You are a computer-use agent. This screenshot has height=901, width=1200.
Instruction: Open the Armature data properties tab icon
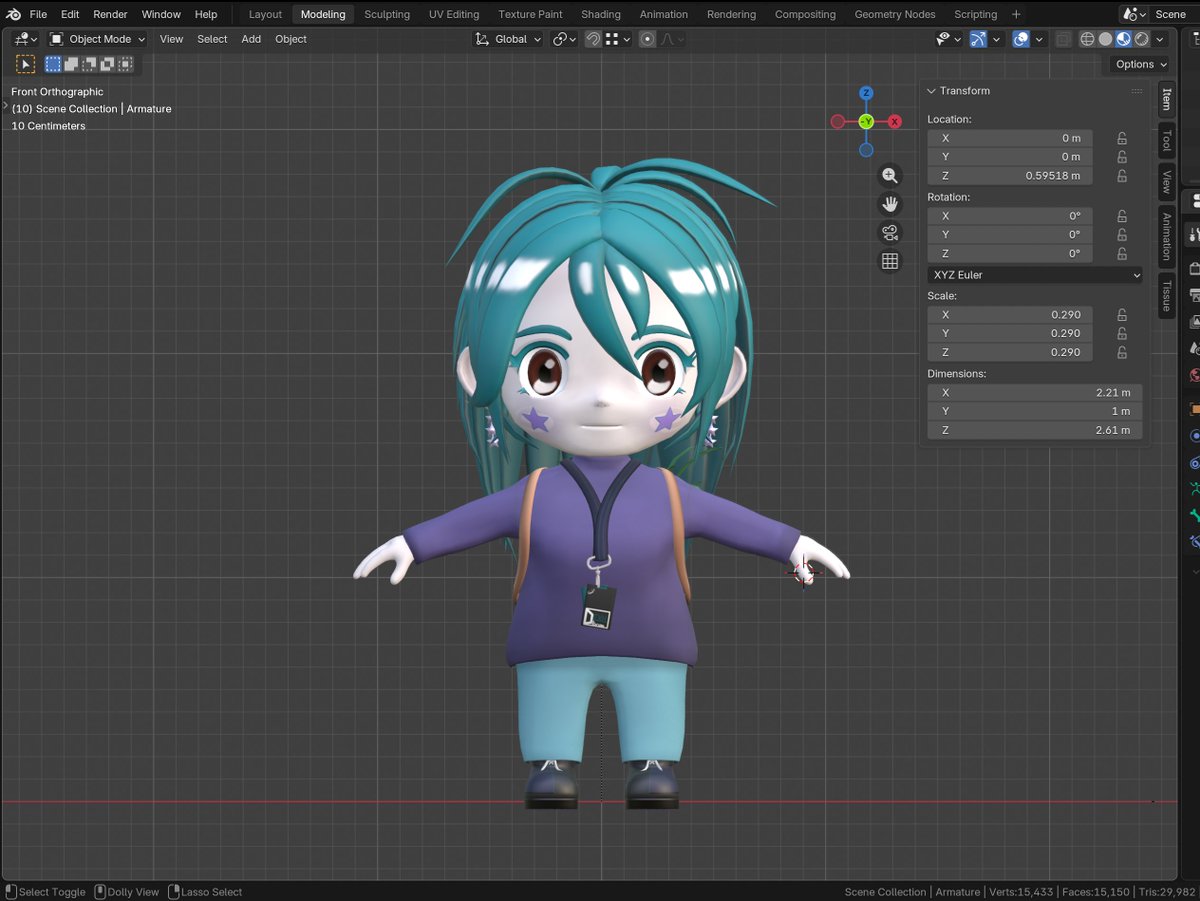pyautogui.click(x=1193, y=490)
